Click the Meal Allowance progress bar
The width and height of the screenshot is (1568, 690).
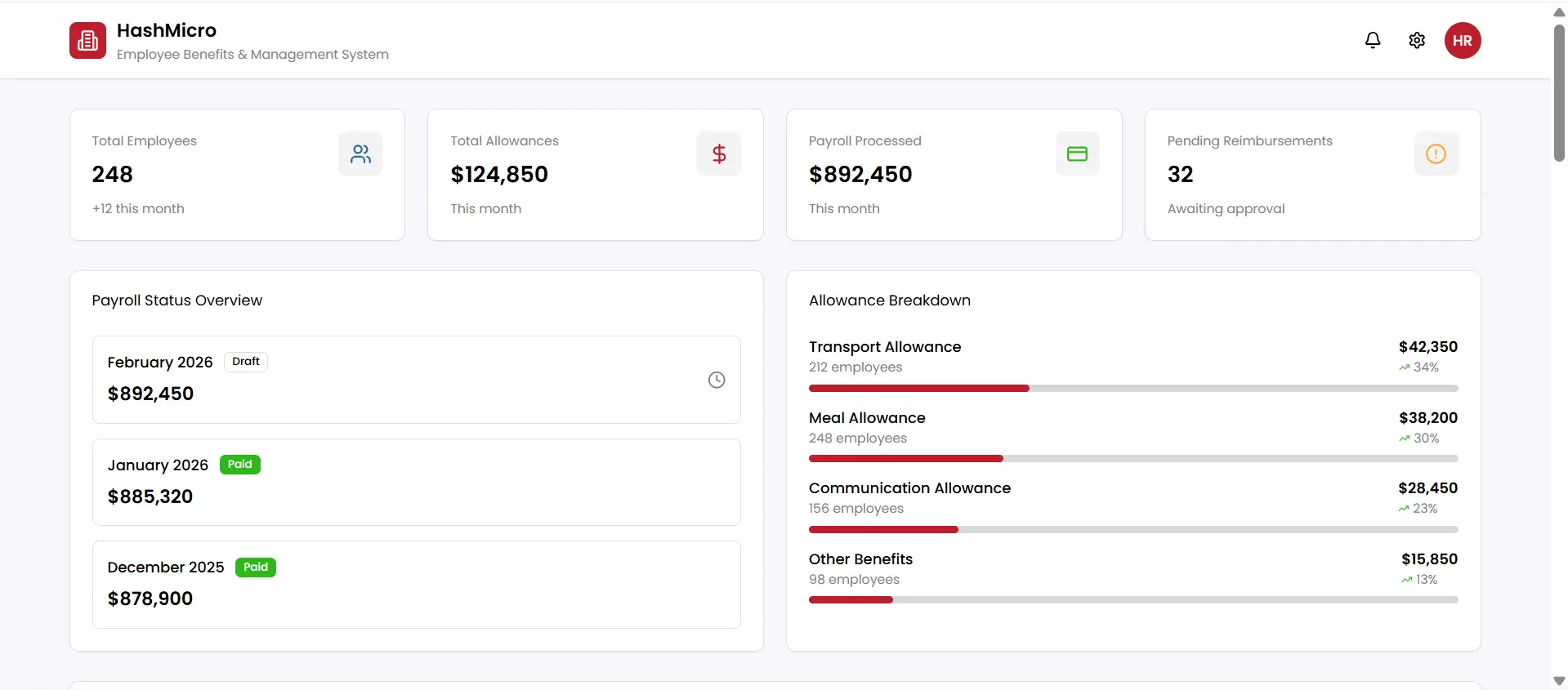coord(1132,459)
